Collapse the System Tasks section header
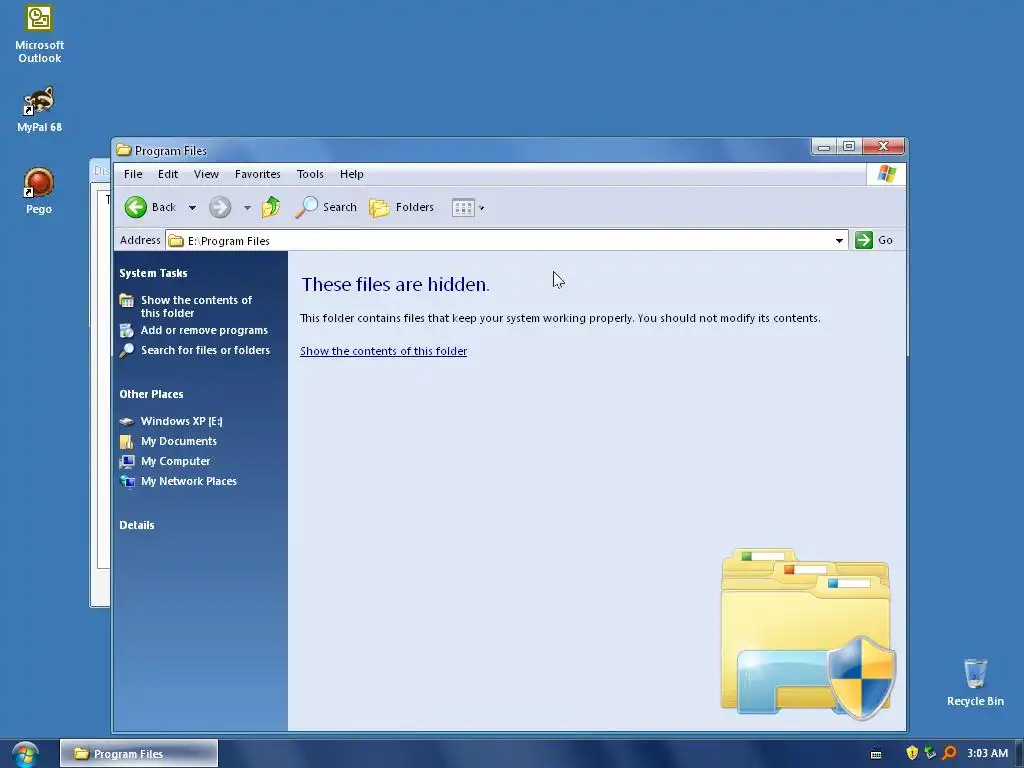This screenshot has width=1024, height=768. tap(153, 273)
